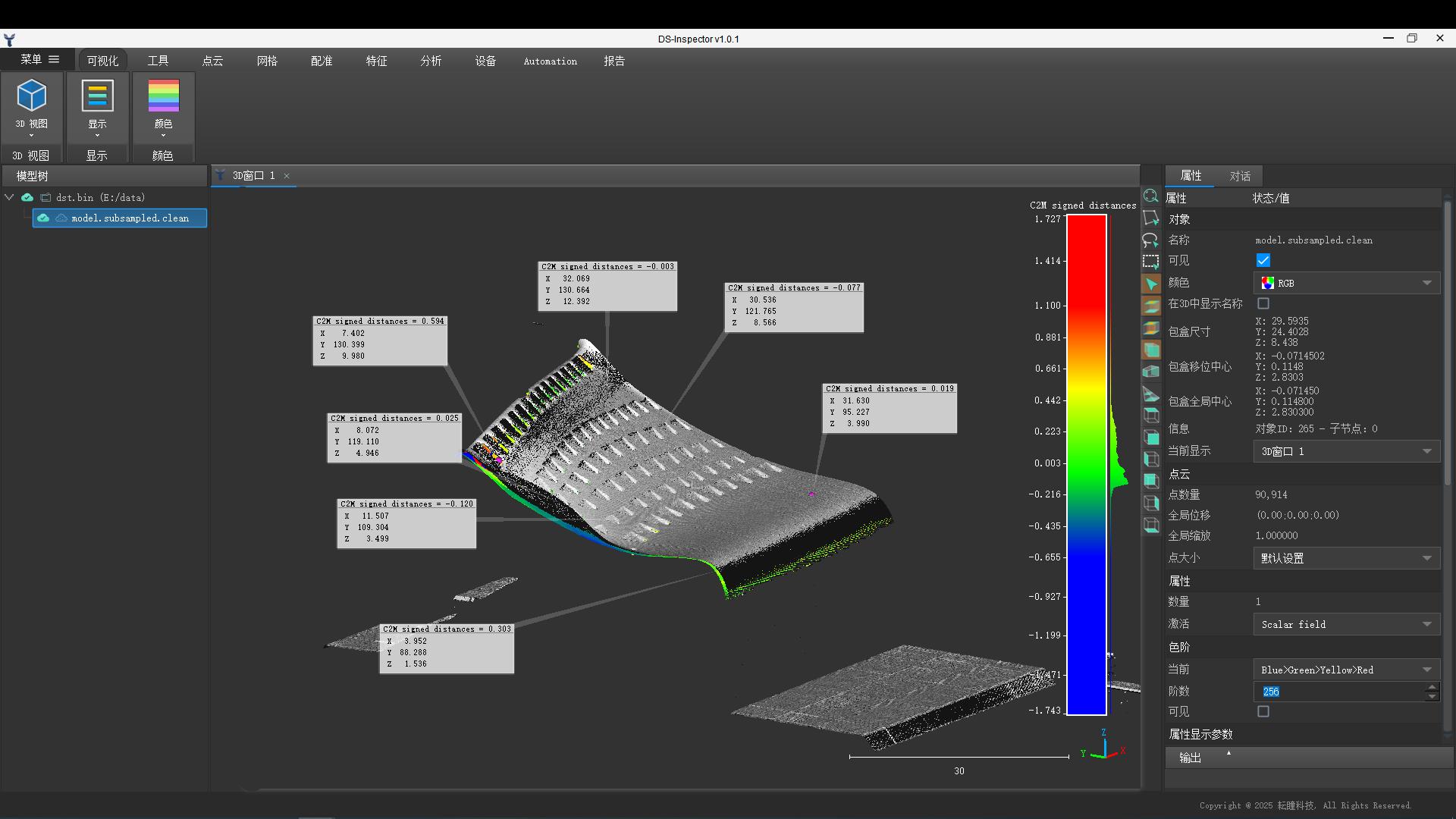Image resolution: width=1456 pixels, height=819 pixels.
Task: Switch to the 网格 ribbon tab
Action: (x=267, y=61)
